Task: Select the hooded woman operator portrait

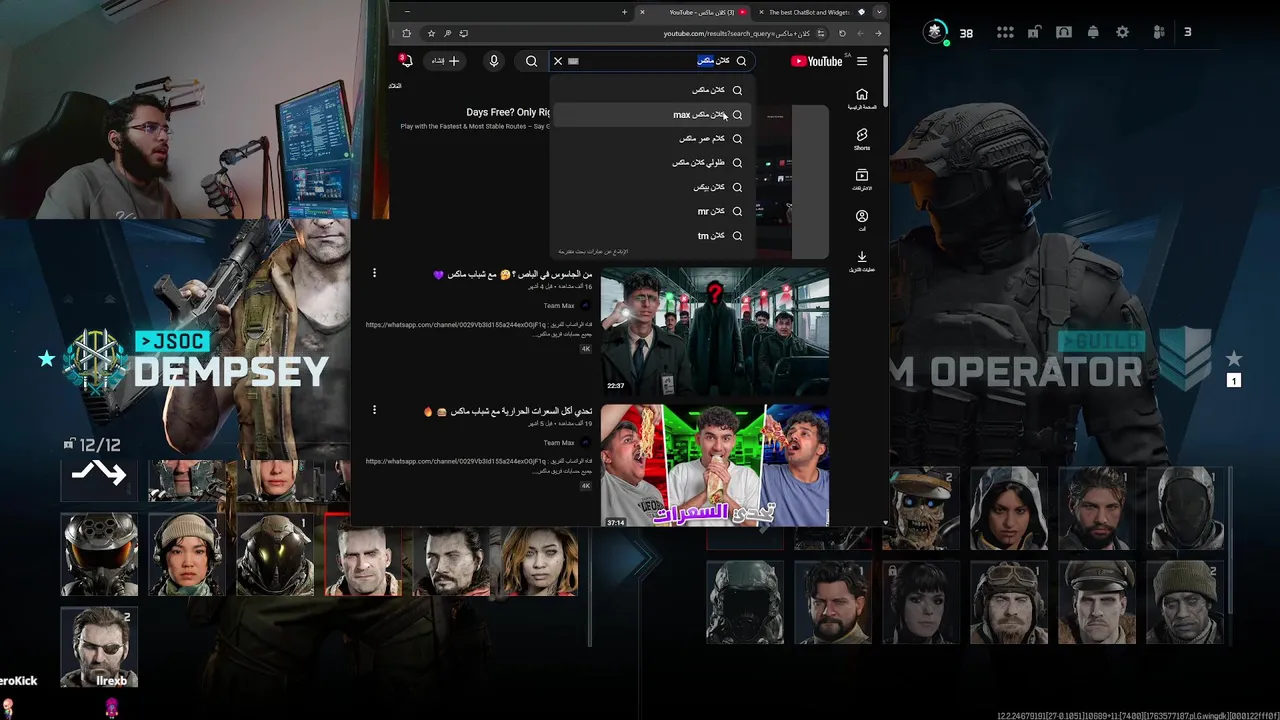Action: [x=1009, y=508]
